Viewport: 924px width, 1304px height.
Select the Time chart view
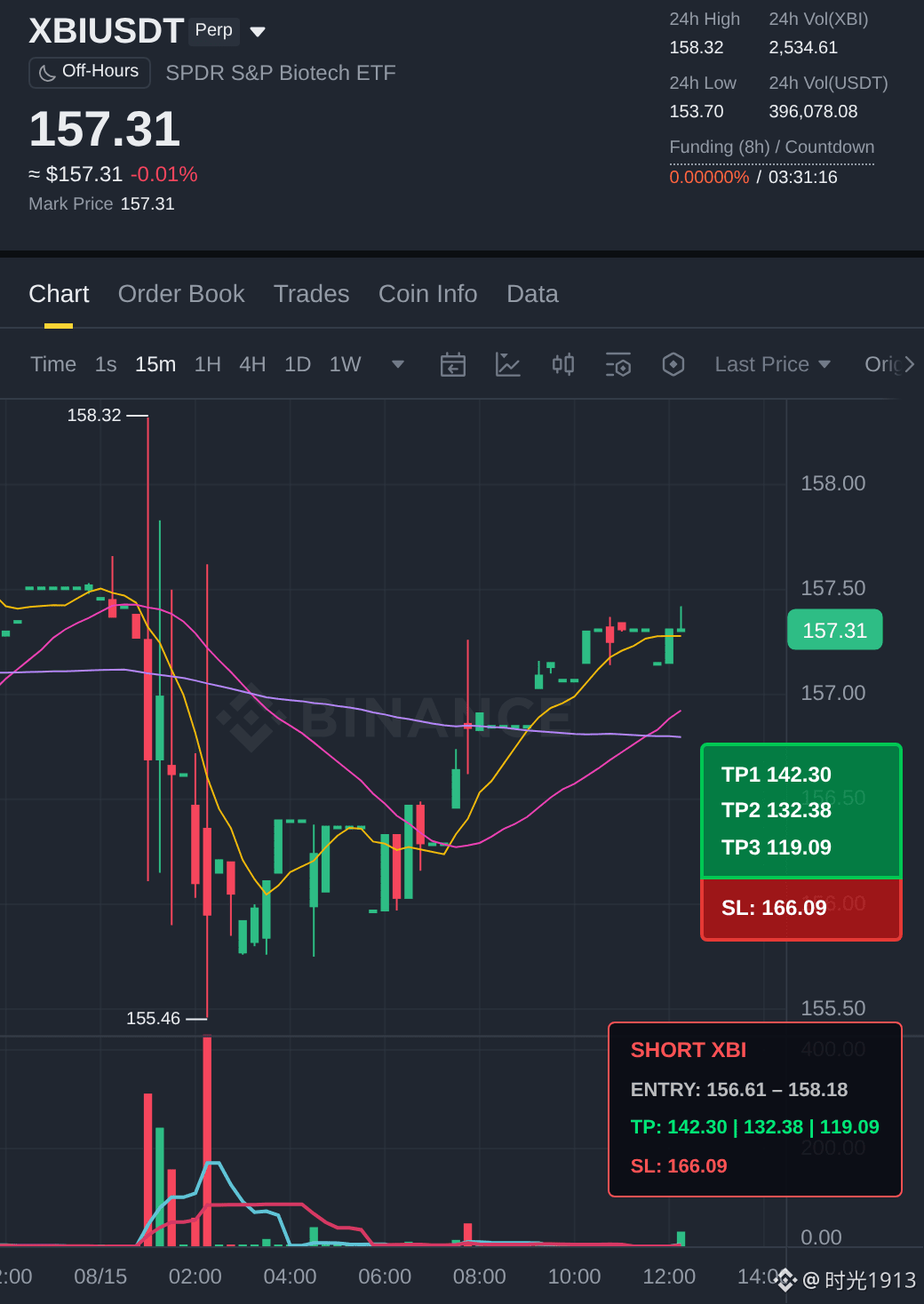point(53,364)
